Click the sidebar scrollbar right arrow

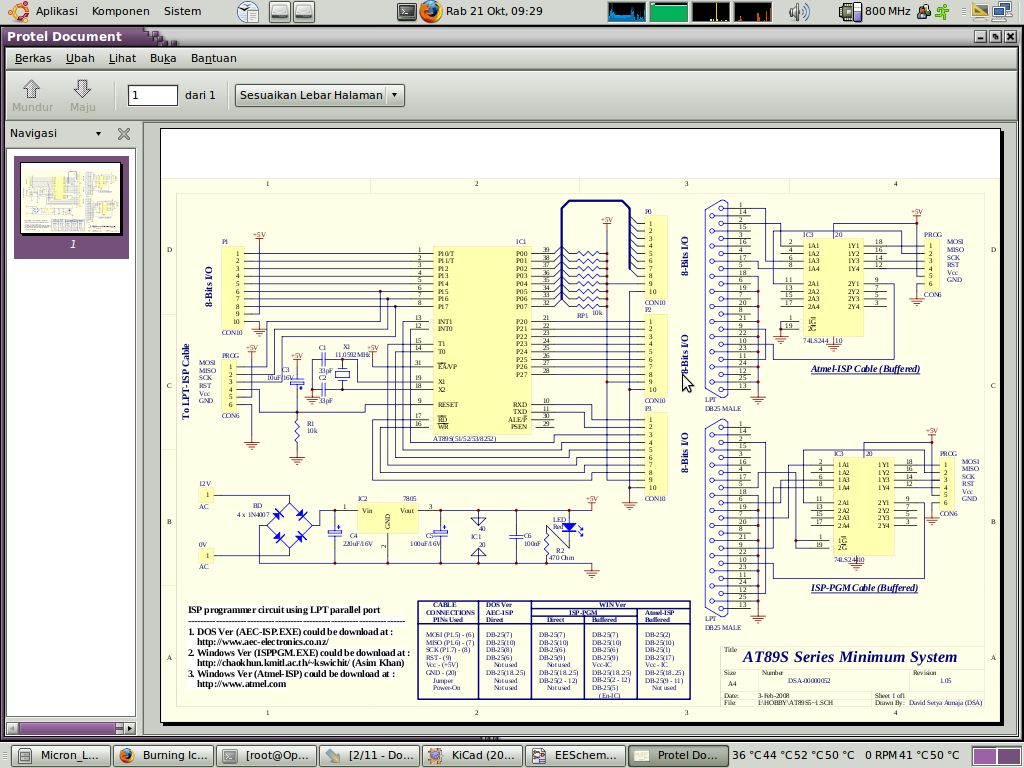[130, 728]
